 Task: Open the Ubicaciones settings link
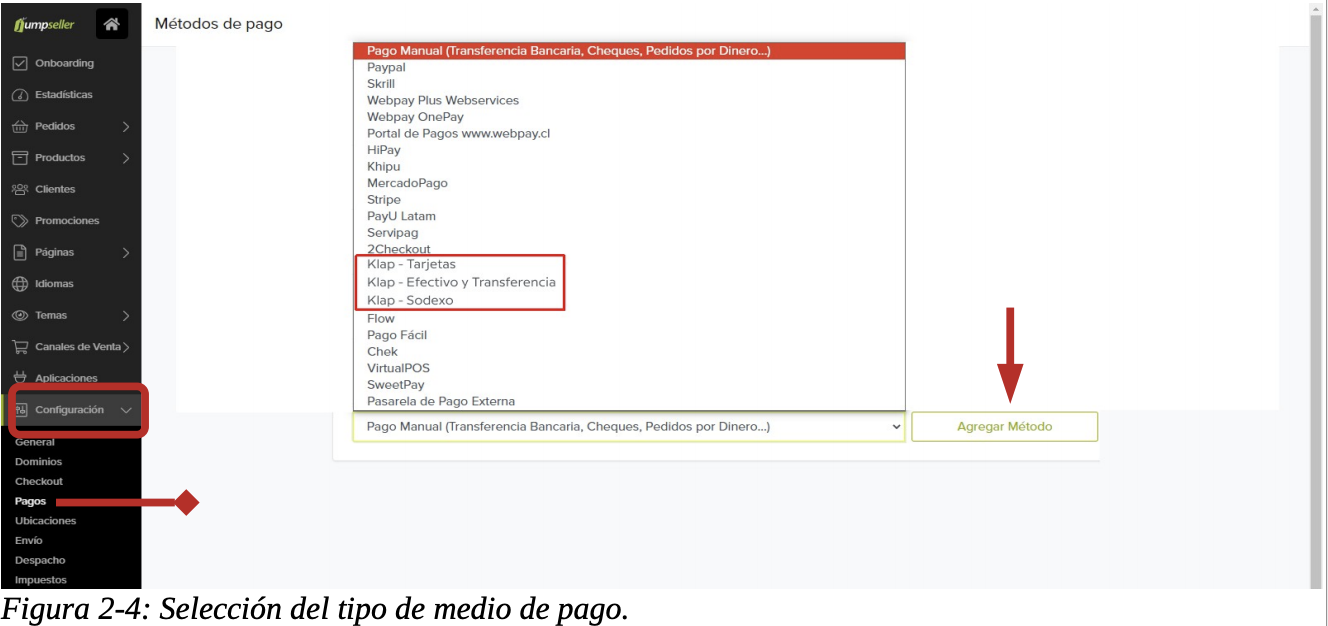click(45, 521)
